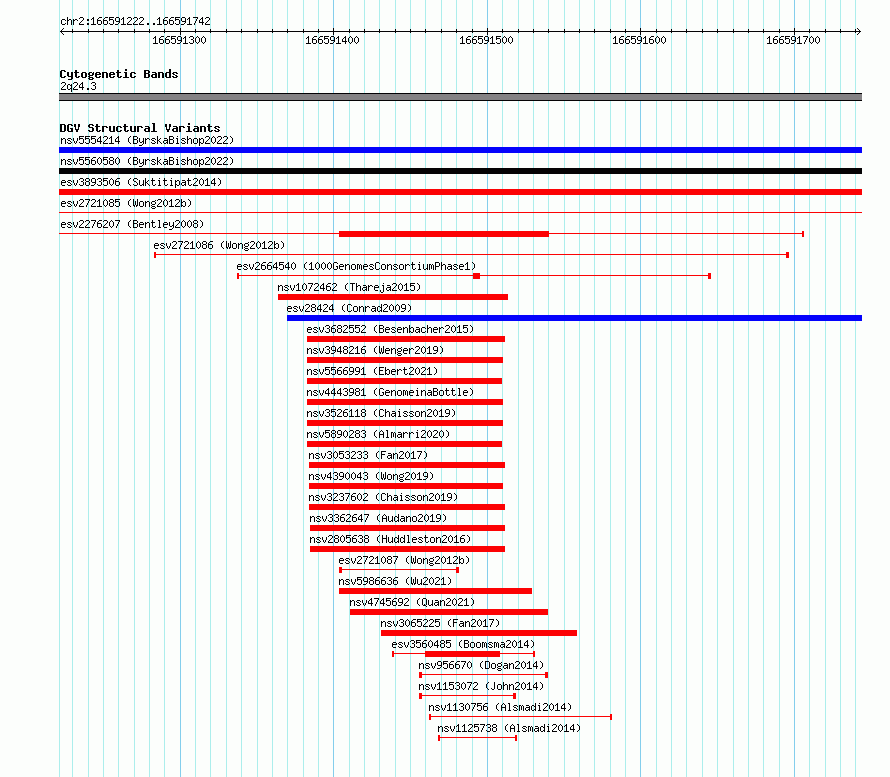The image size is (890, 777).
Task: Click ruler position 166591600
Action: pos(640,40)
